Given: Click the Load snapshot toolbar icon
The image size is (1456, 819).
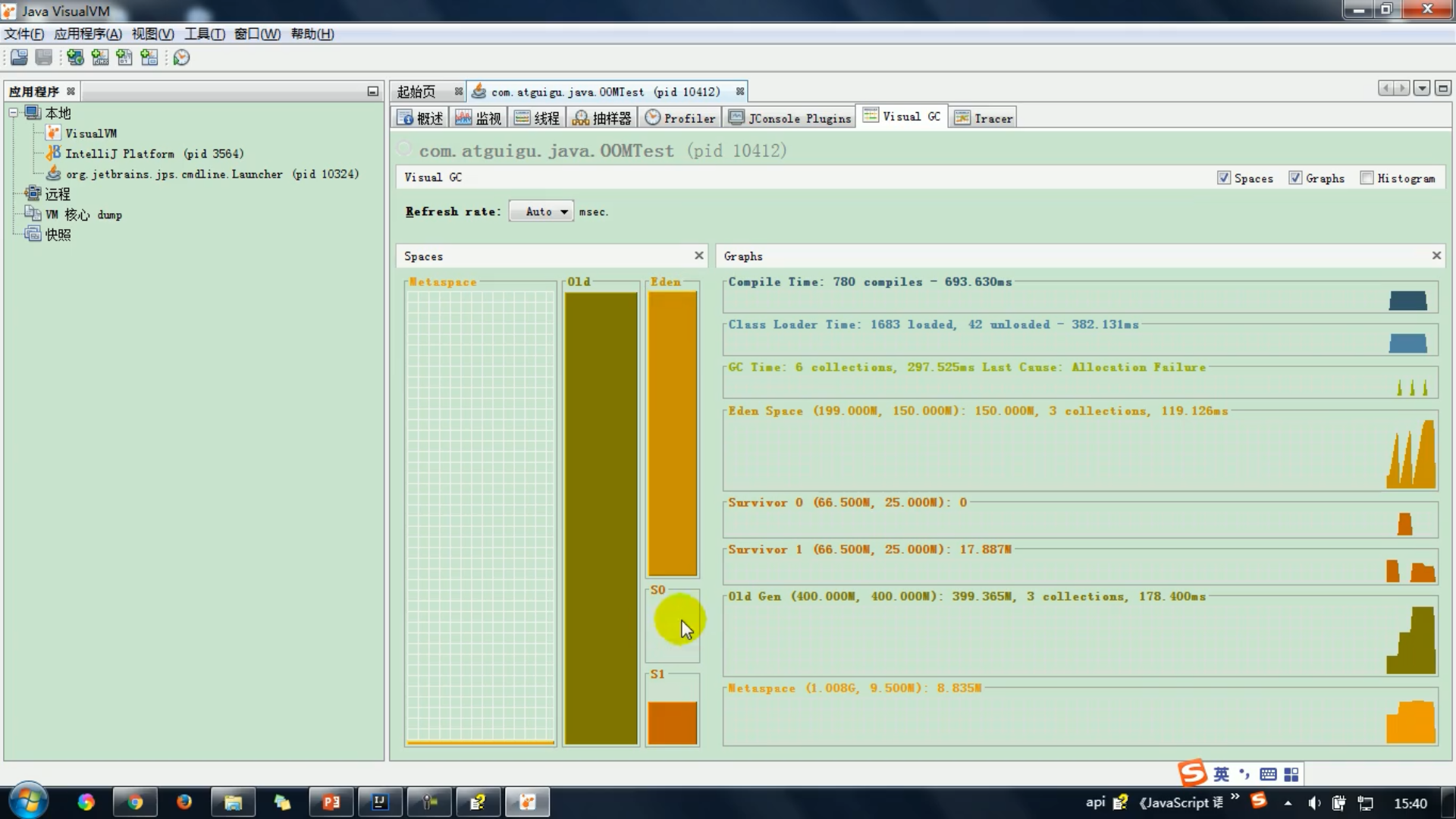Looking at the screenshot, I should tap(19, 58).
